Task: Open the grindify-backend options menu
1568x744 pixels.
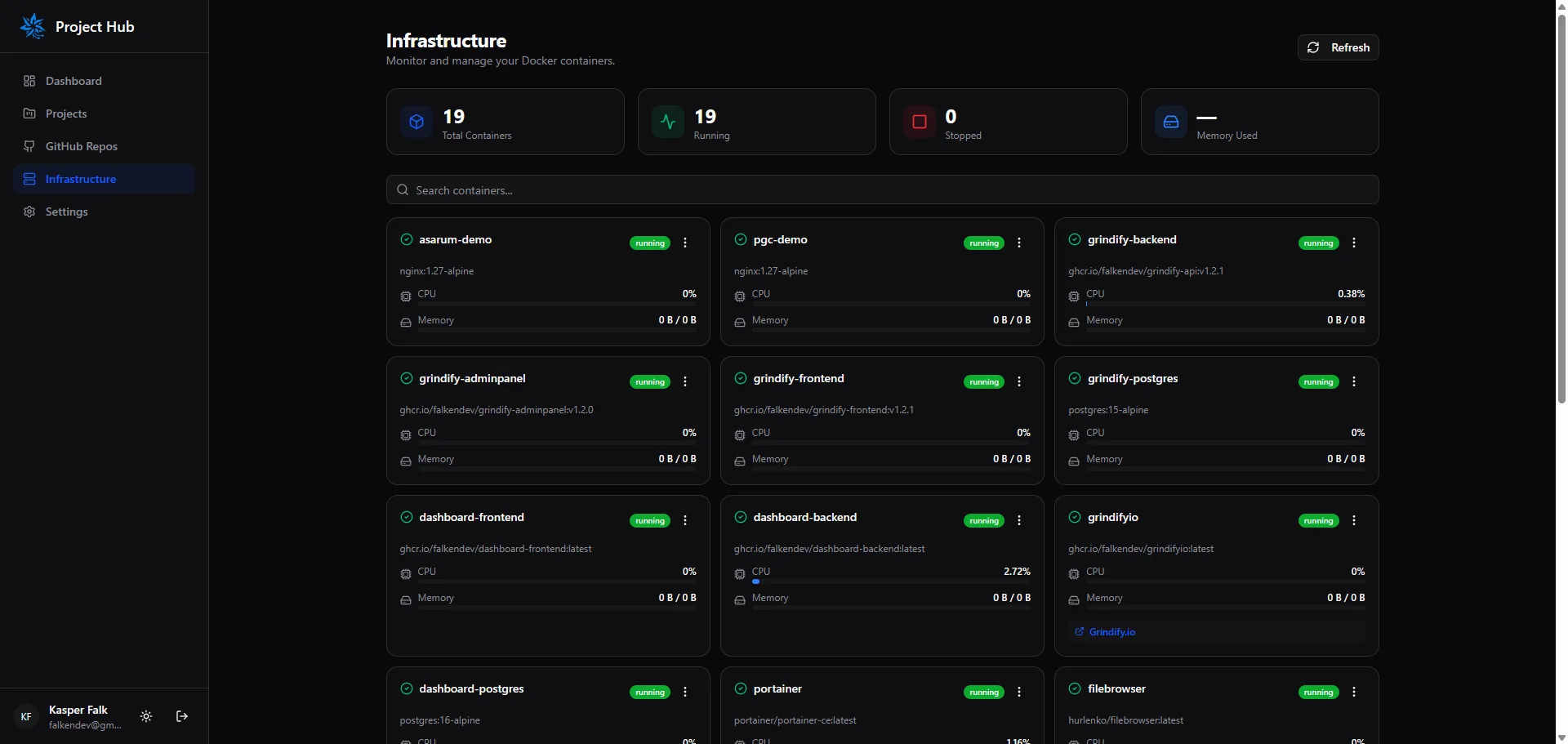Action: [1354, 243]
